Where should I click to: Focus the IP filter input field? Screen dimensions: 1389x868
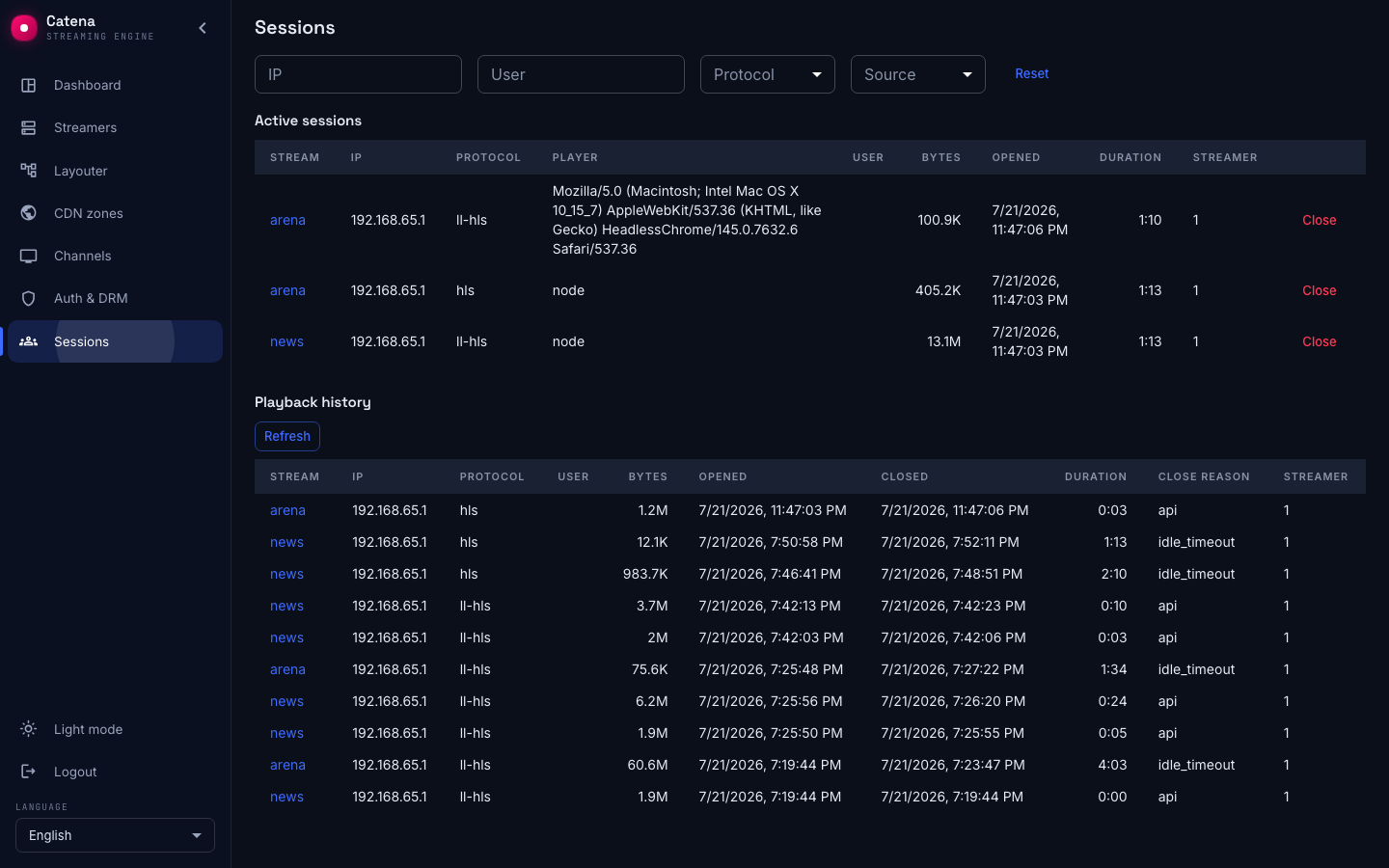[x=358, y=74]
